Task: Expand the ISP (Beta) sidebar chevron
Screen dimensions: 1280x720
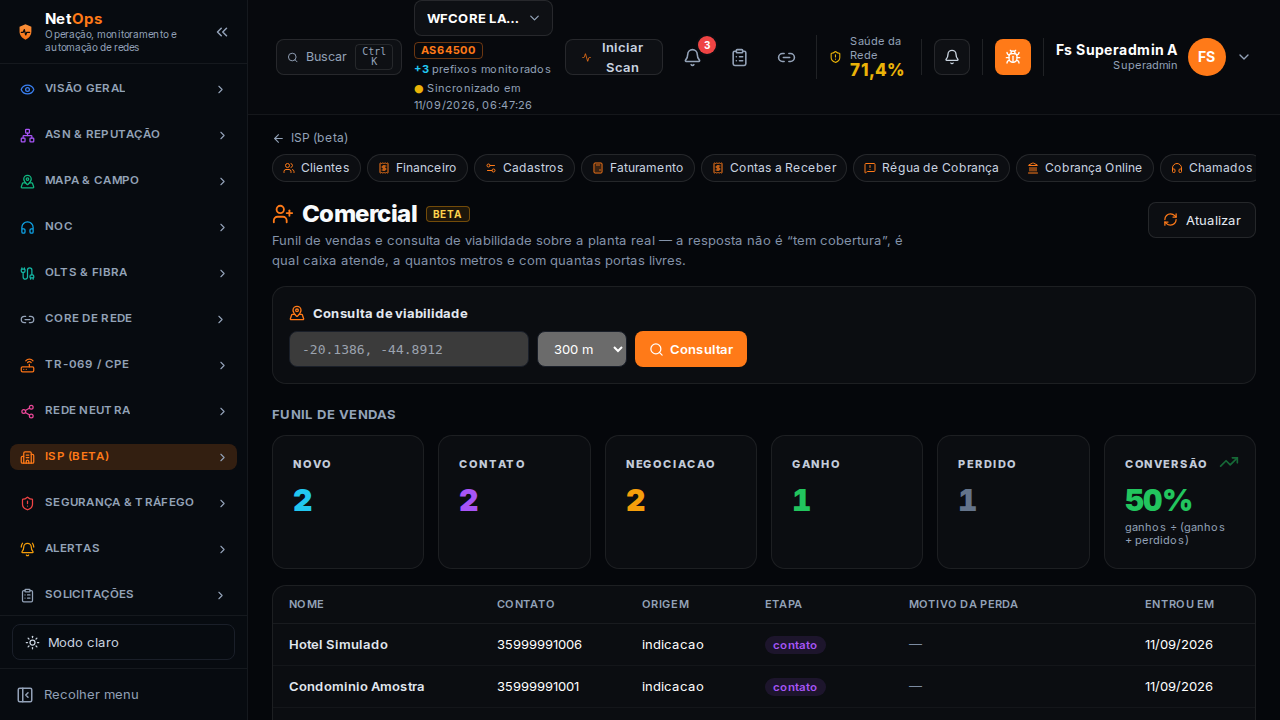Action: click(x=222, y=457)
